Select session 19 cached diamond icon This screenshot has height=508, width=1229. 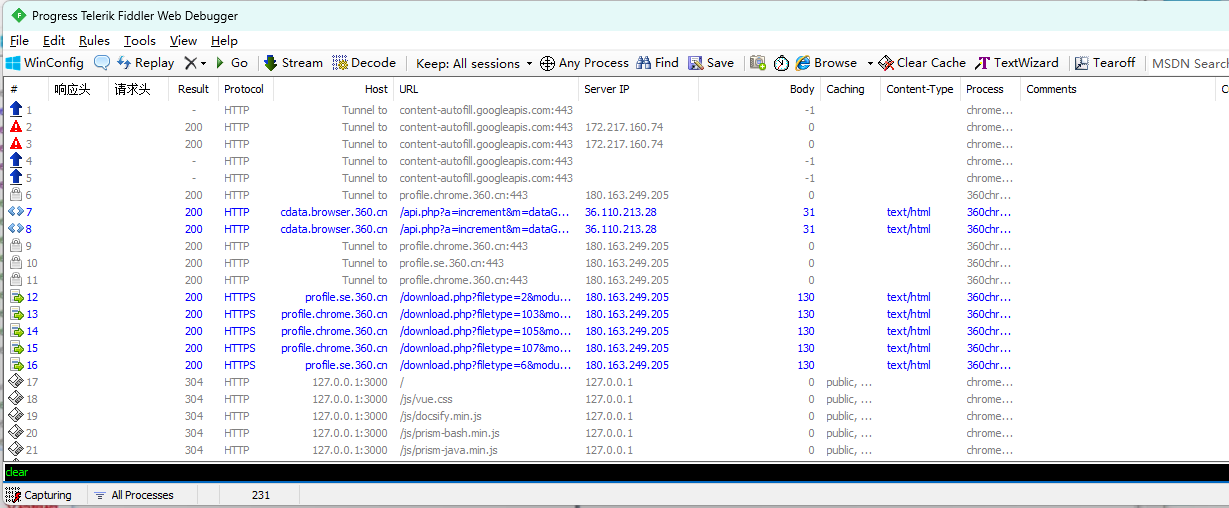click(x=16, y=416)
